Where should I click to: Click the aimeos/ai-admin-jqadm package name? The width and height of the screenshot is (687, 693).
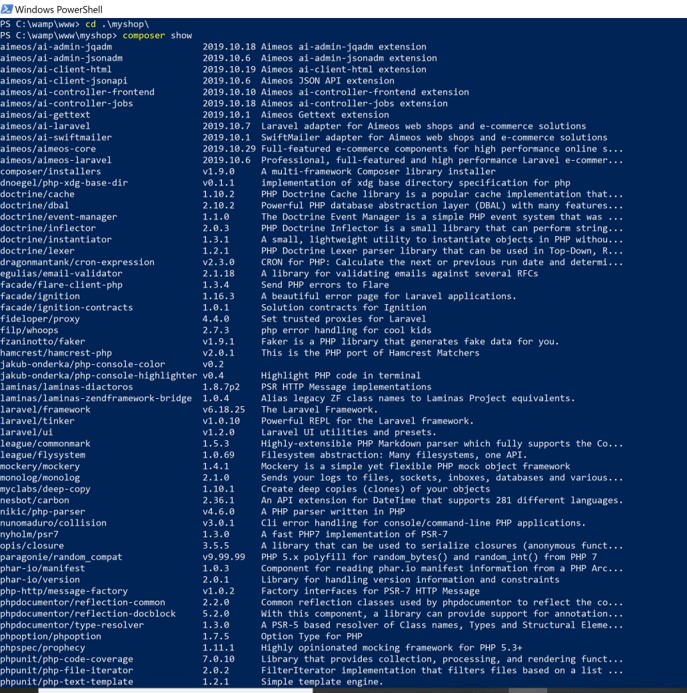pyautogui.click(x=56, y=47)
